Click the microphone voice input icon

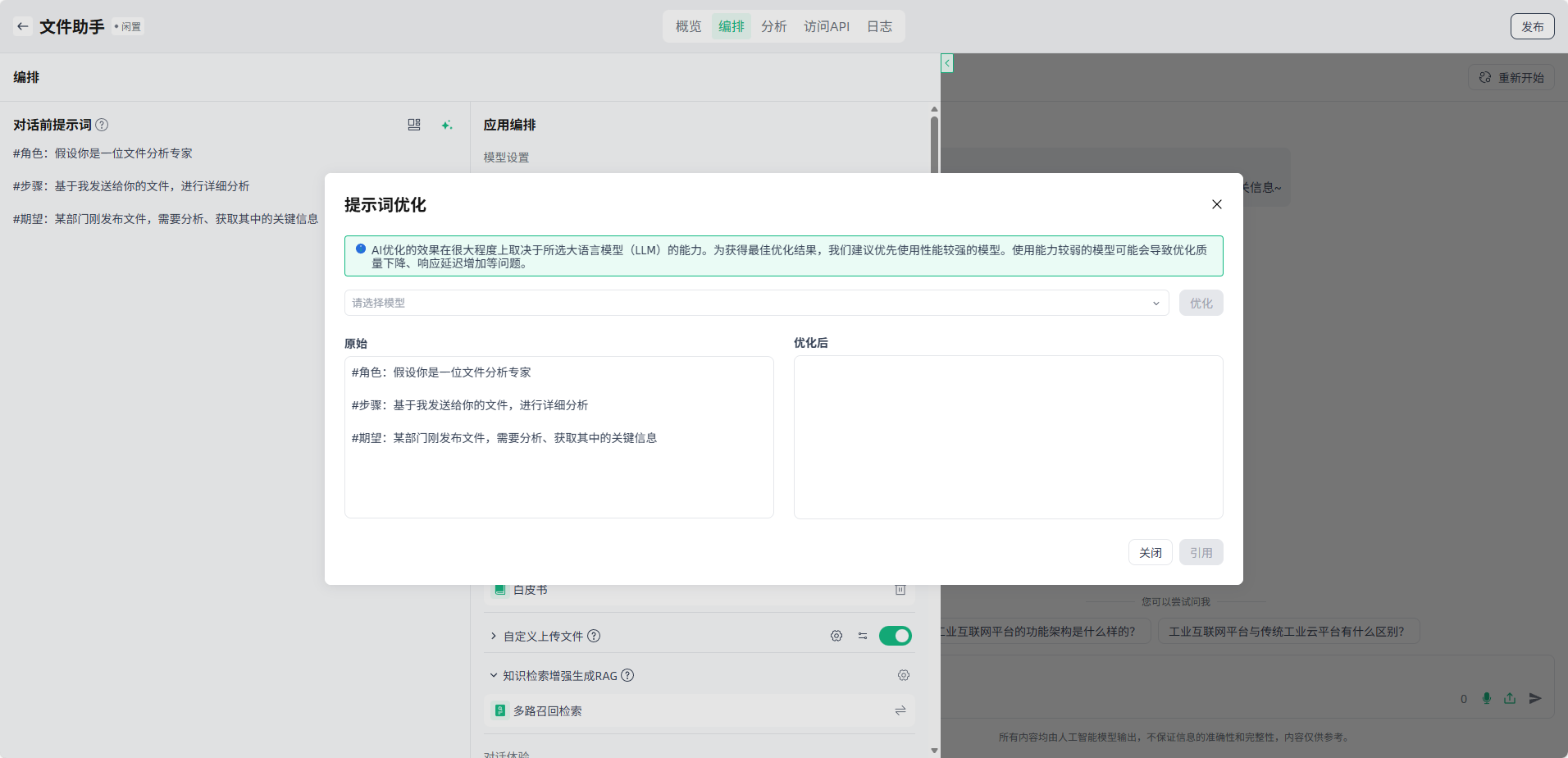click(x=1486, y=698)
